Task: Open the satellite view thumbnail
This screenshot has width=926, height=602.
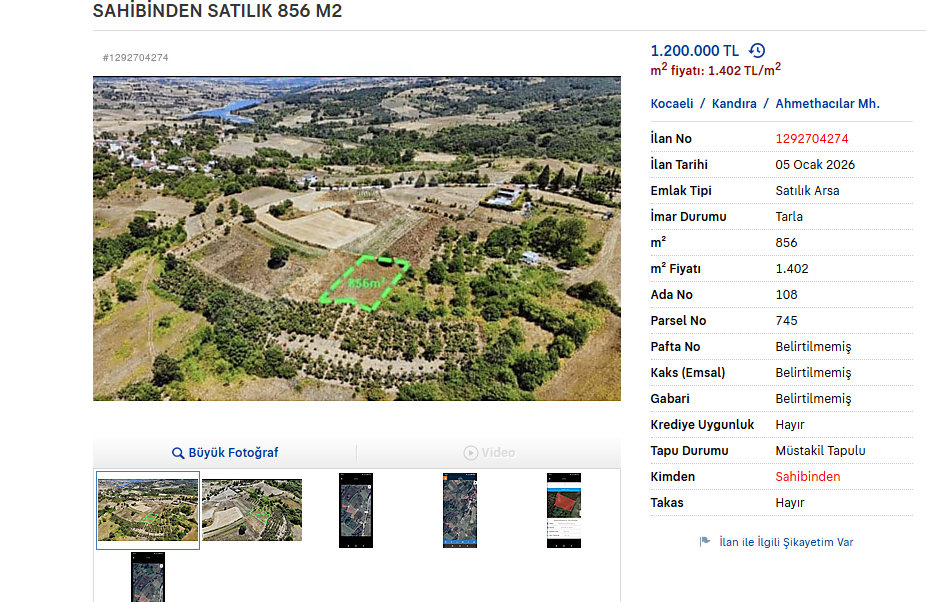Action: [x=459, y=509]
